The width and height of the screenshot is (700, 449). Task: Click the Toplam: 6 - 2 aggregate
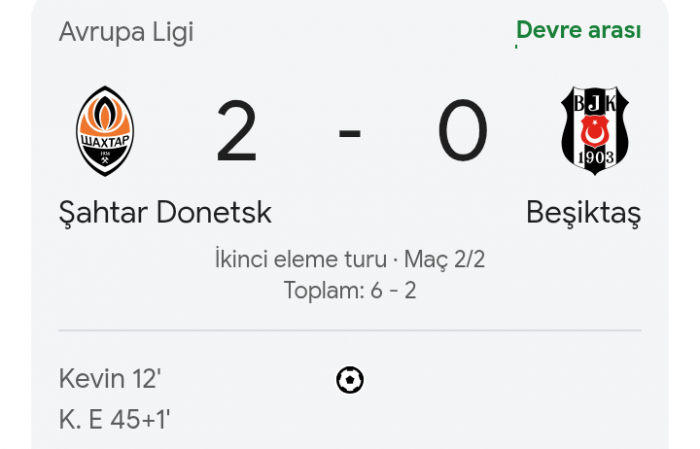(350, 290)
